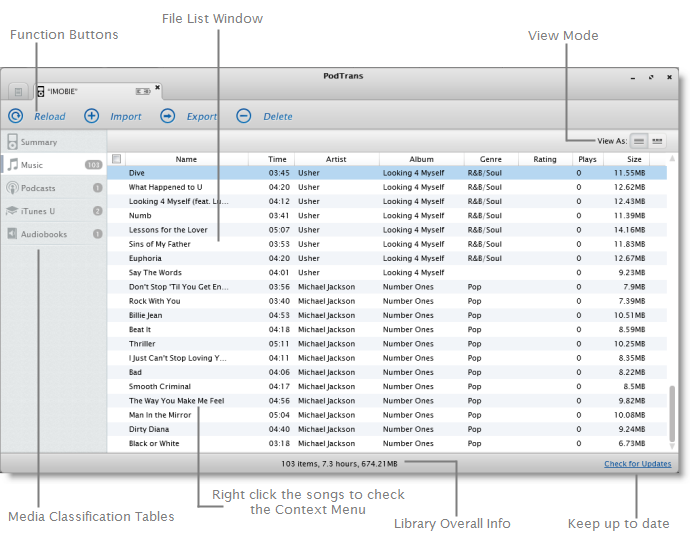690x538 pixels.
Task: Click the Check for Updates link
Action: 637,464
